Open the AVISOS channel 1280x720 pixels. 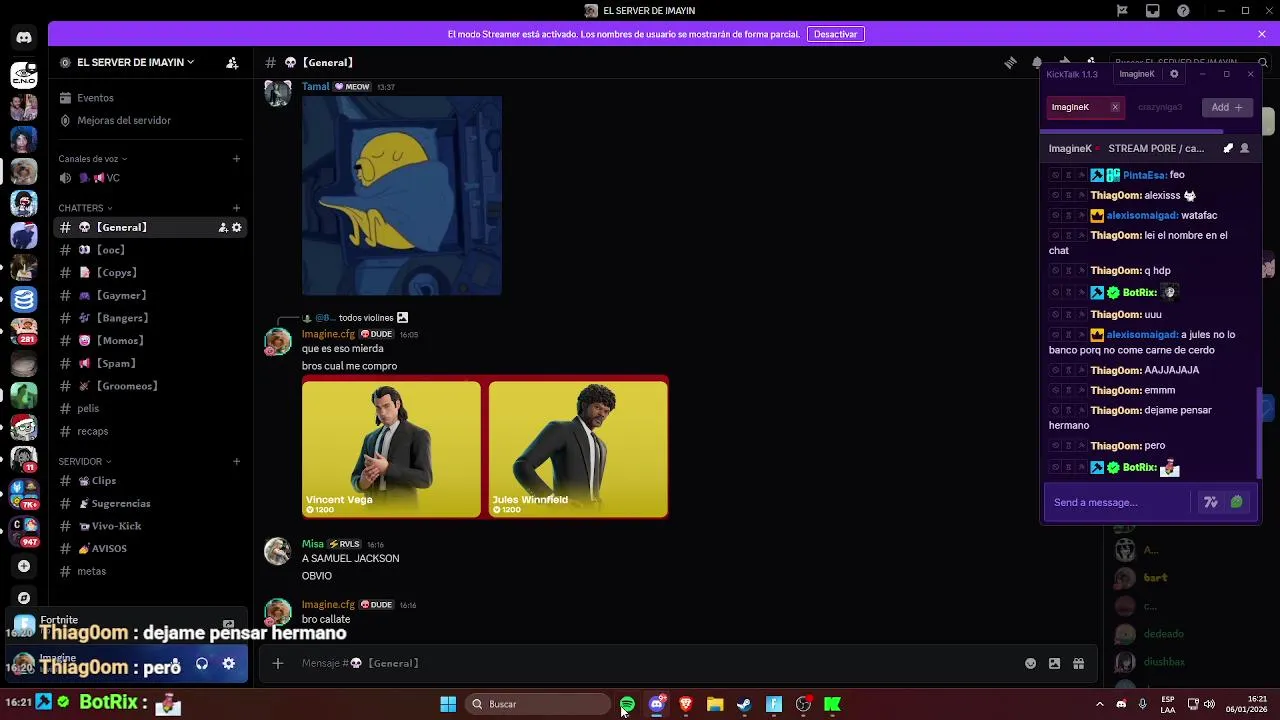pyautogui.click(x=150, y=548)
